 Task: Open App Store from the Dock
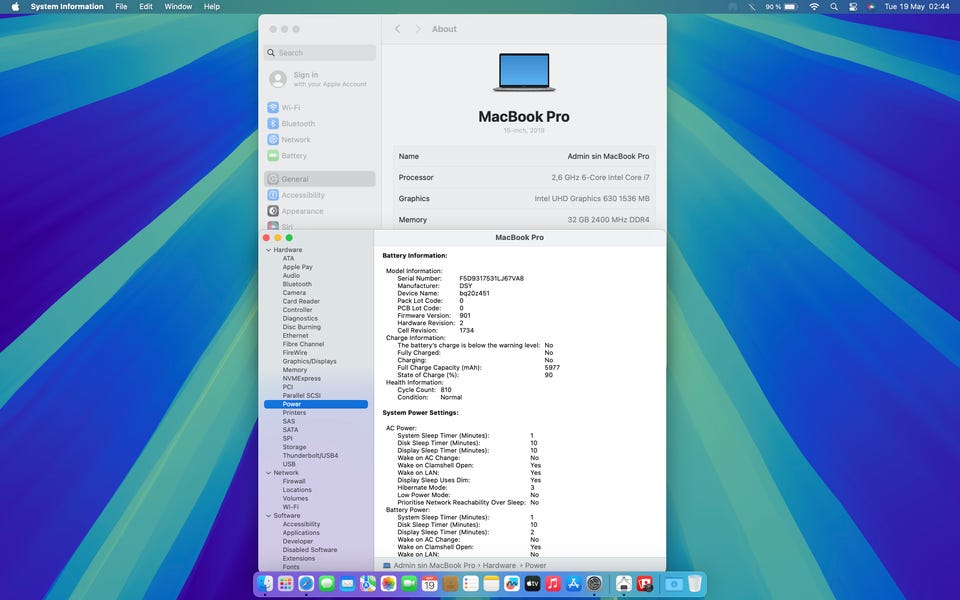tap(574, 583)
